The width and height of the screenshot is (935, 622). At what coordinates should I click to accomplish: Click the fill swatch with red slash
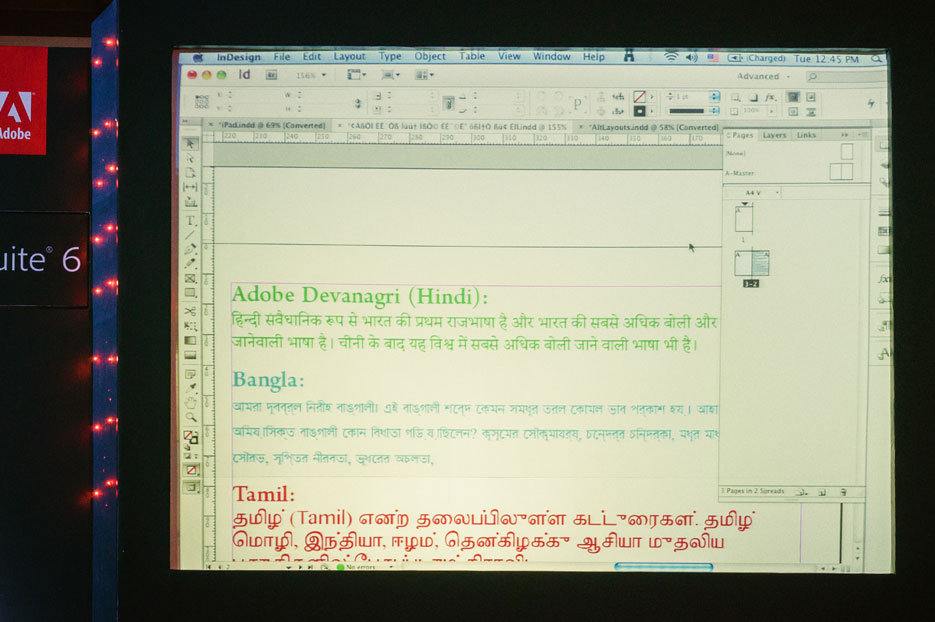[639, 97]
